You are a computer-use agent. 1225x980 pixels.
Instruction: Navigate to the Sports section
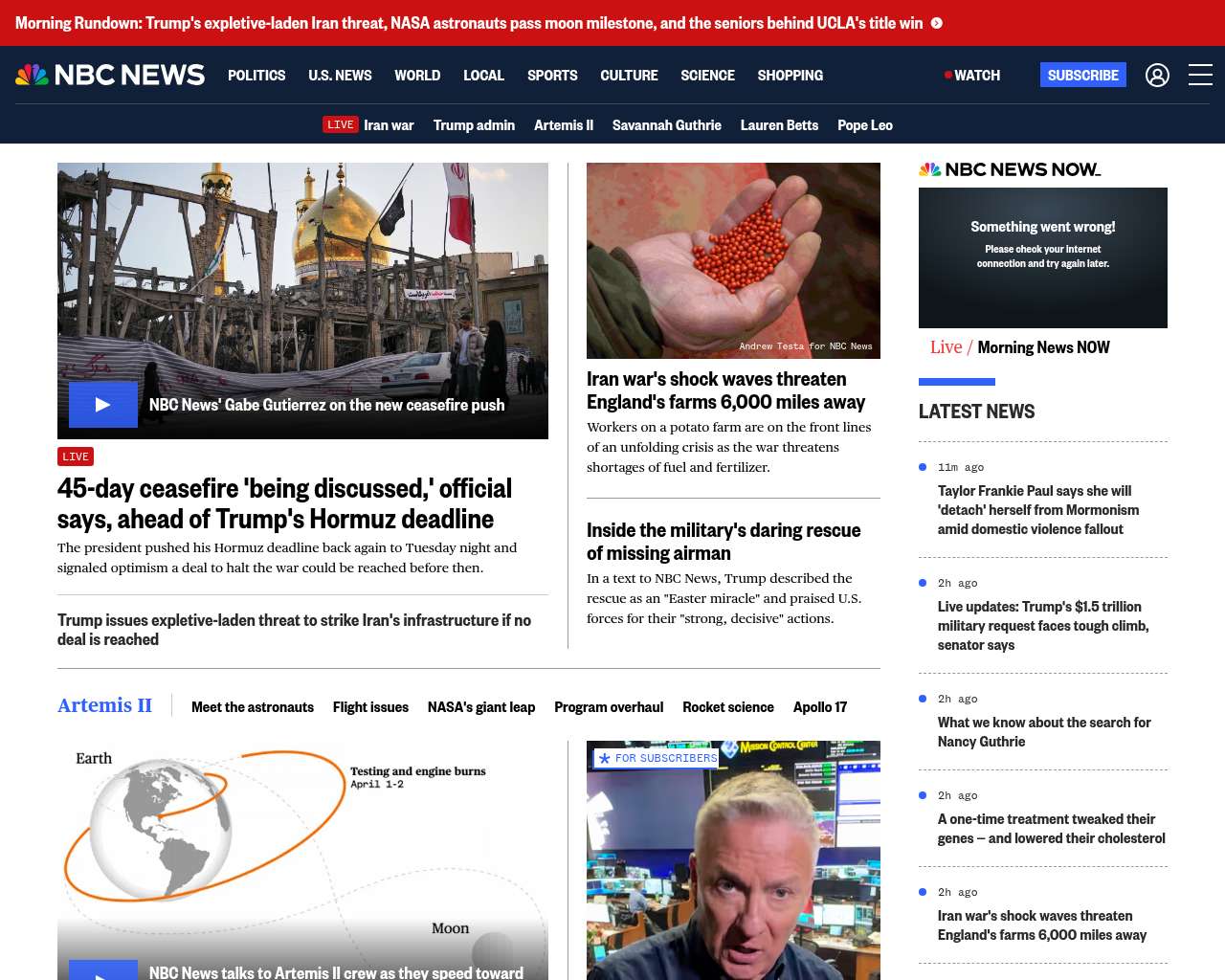[x=552, y=75]
